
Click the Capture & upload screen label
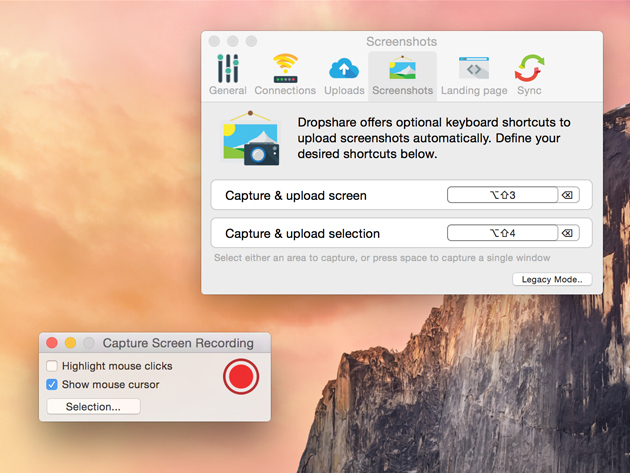tap(296, 196)
